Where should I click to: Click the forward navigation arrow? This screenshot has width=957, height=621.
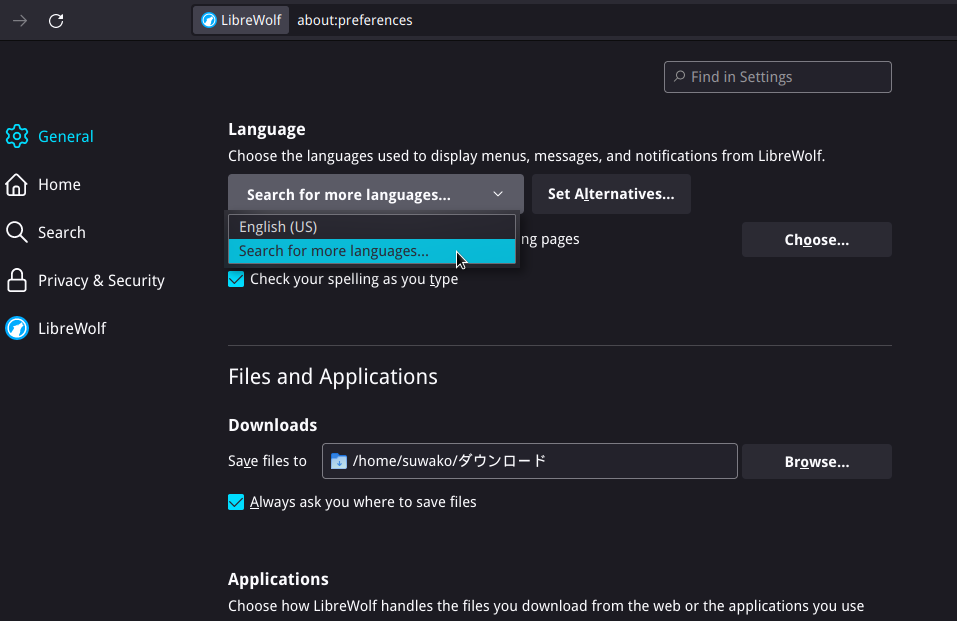point(20,21)
